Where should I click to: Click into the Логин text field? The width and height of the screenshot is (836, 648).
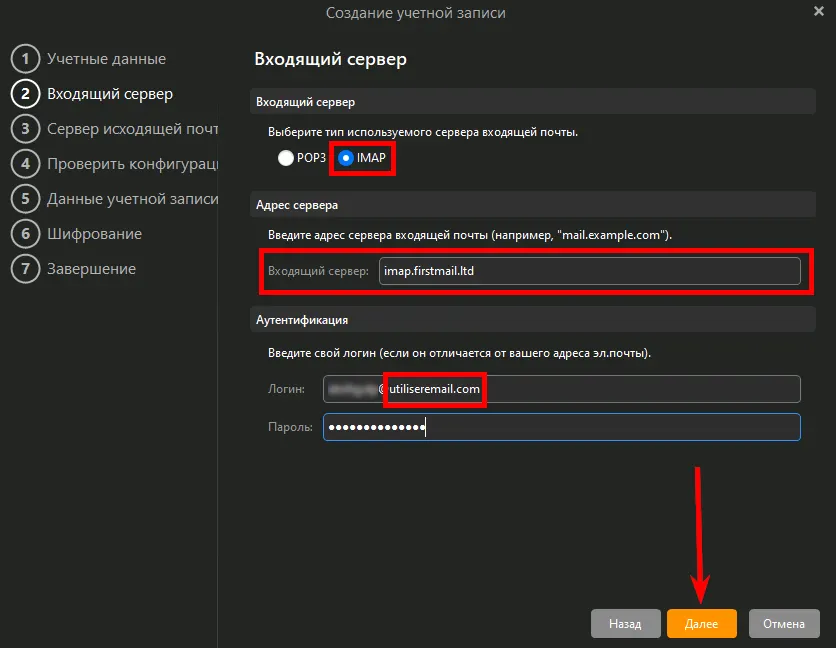tap(561, 389)
